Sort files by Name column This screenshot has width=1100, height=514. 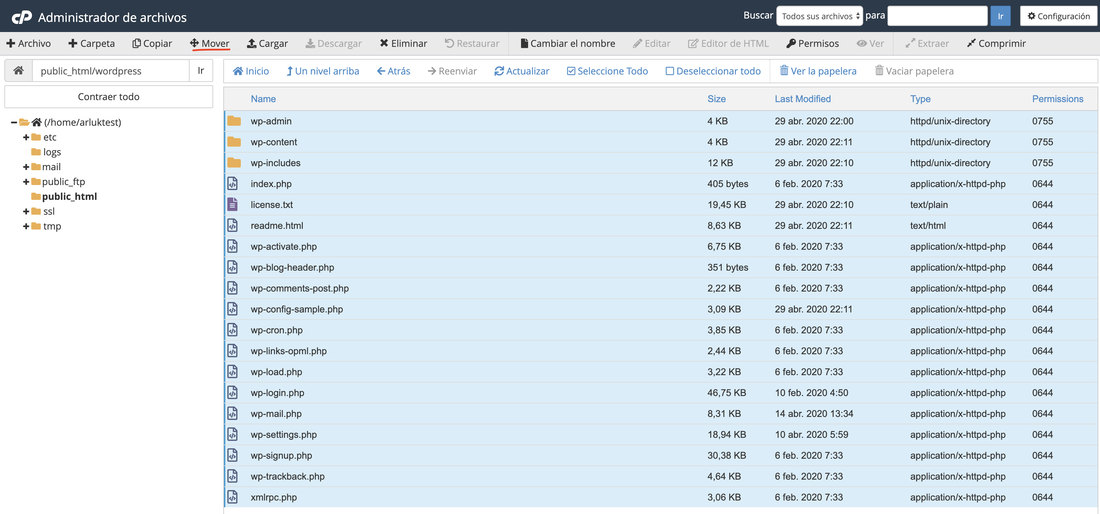click(x=263, y=99)
